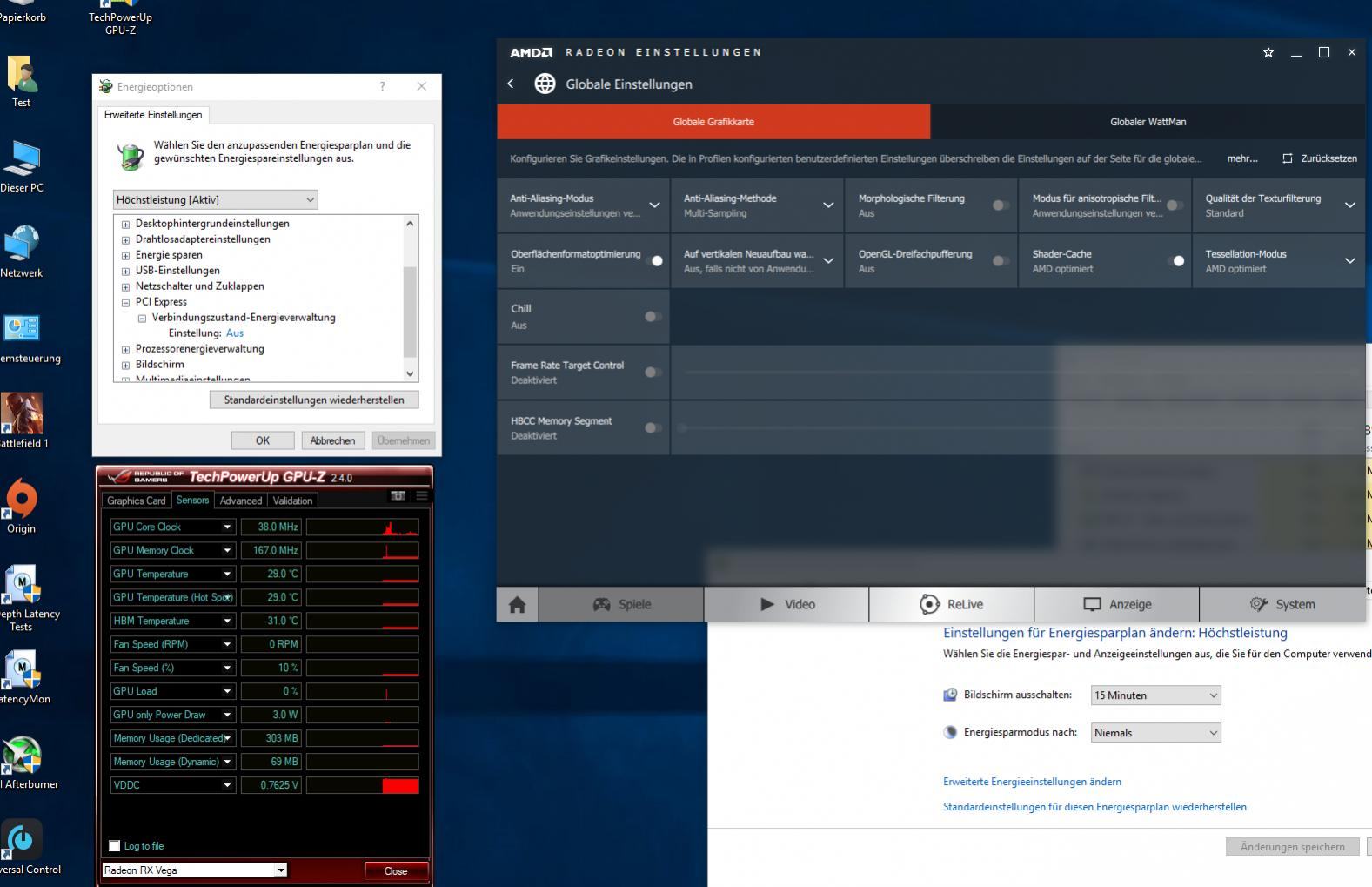Click Aus value of Einstellung
Screen dimensions: 1372x887
coord(234,333)
